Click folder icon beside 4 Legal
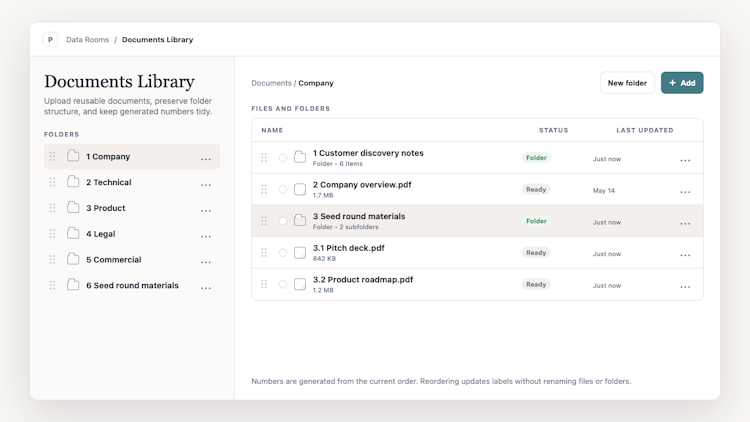 pos(73,233)
